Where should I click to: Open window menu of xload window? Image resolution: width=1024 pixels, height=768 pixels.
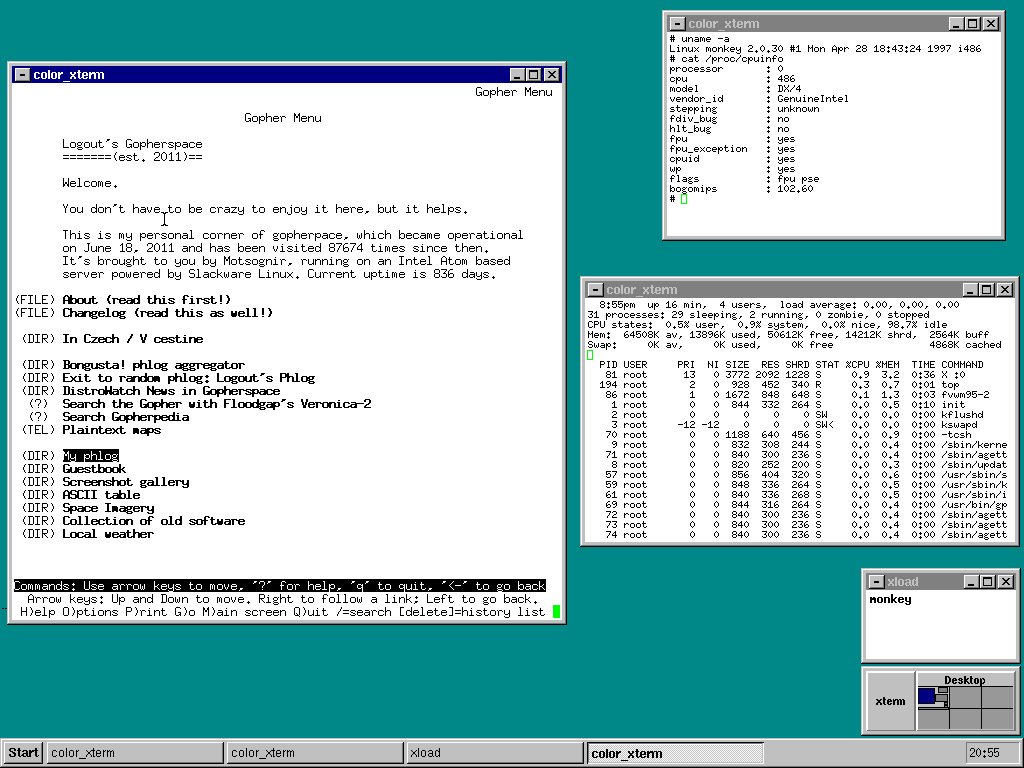876,582
